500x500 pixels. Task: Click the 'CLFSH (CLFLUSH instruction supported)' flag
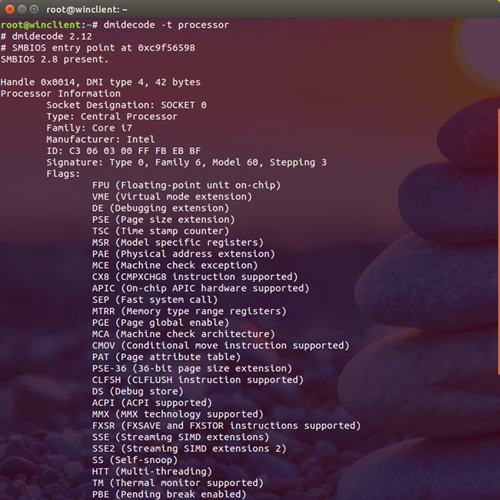(x=198, y=380)
